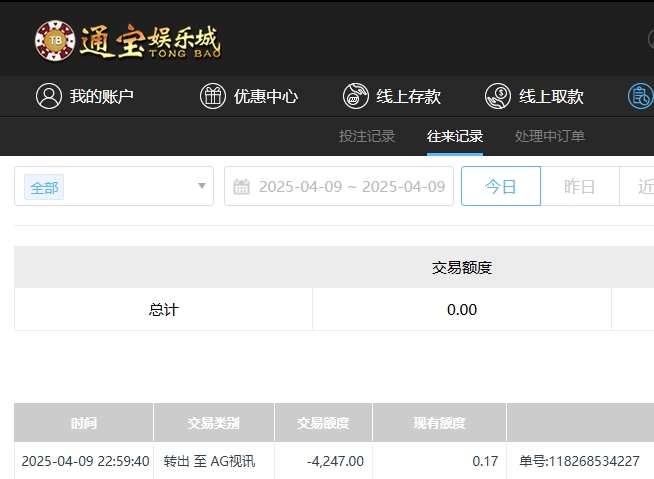Click the 交易额度 column header in records table
Screen dimensions: 654x479
pyautogui.click(x=323, y=423)
